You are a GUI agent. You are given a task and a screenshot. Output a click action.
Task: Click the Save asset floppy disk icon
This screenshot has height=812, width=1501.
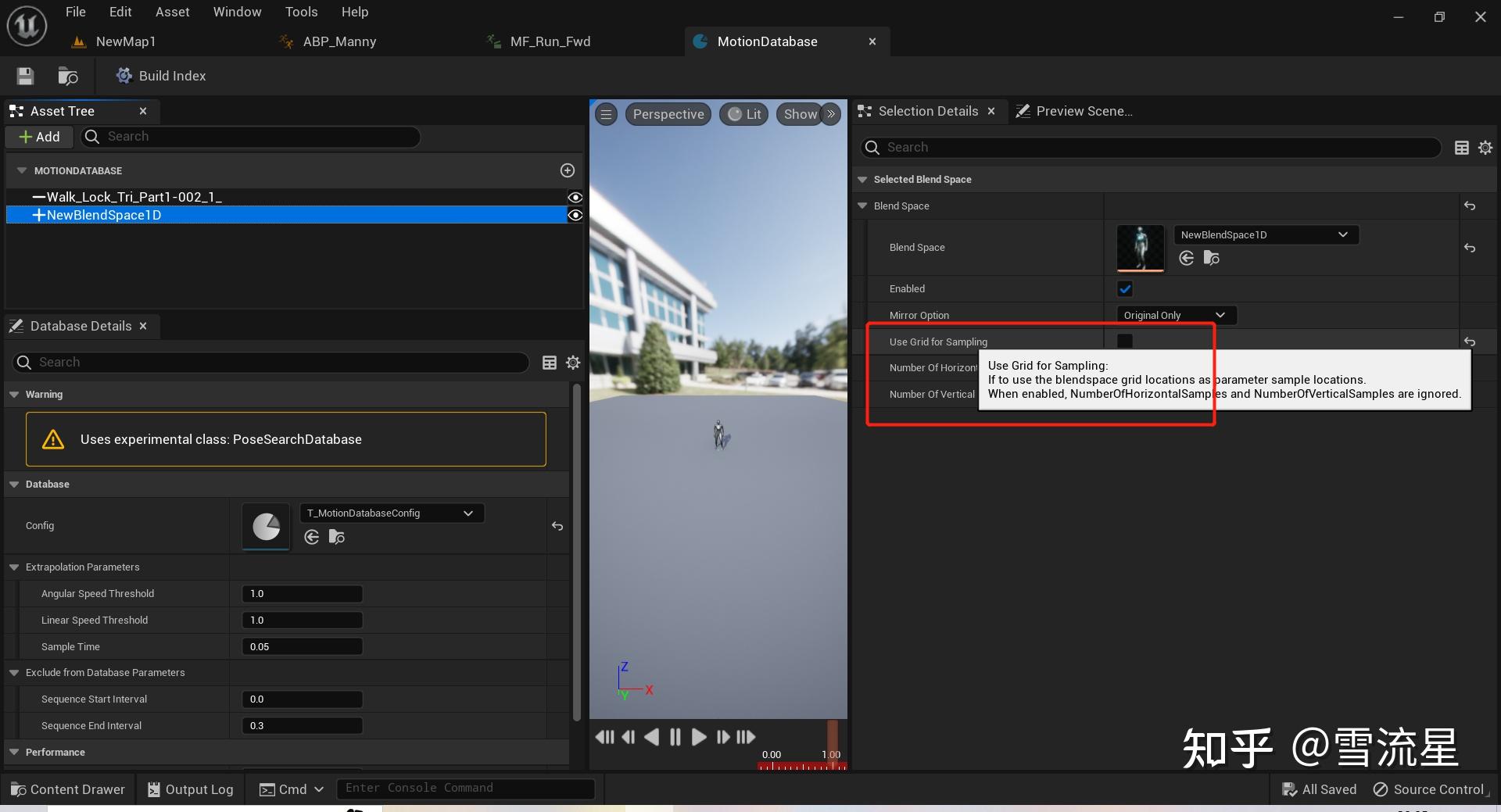coord(25,76)
